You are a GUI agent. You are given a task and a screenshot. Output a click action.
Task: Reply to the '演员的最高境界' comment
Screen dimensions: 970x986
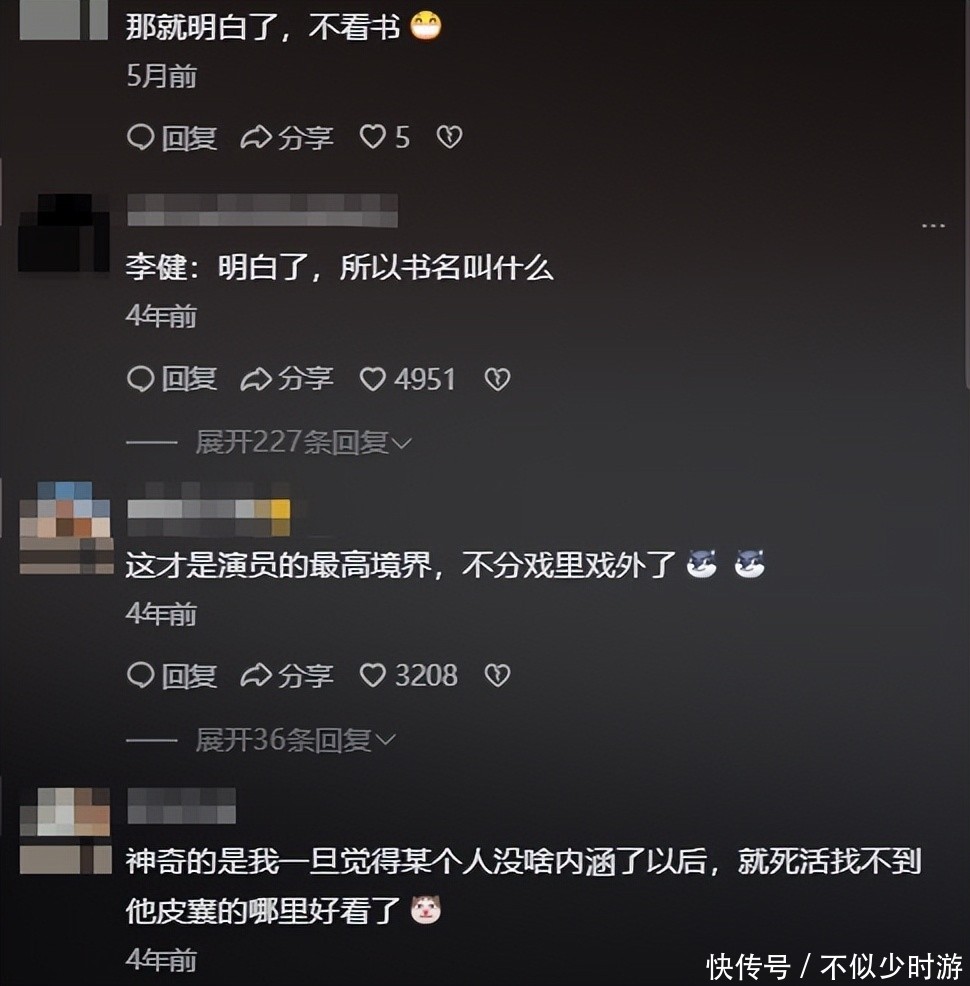pyautogui.click(x=172, y=675)
